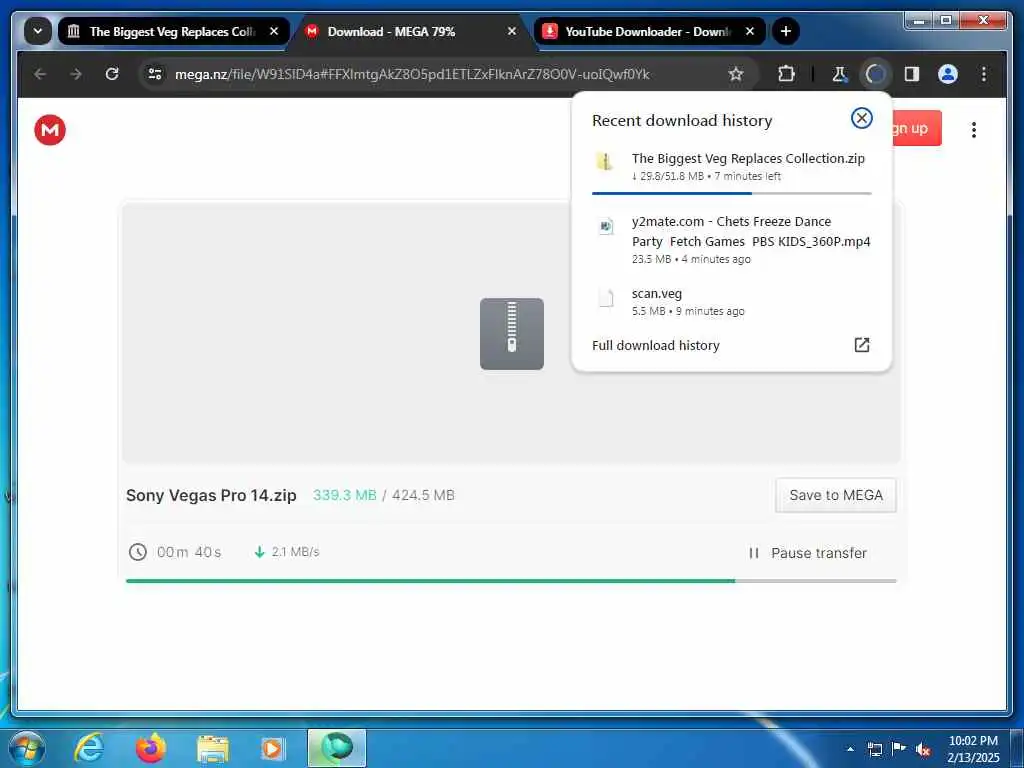1024x768 pixels.
Task: Click the MEGA green transfer progress bar
Action: 511,581
